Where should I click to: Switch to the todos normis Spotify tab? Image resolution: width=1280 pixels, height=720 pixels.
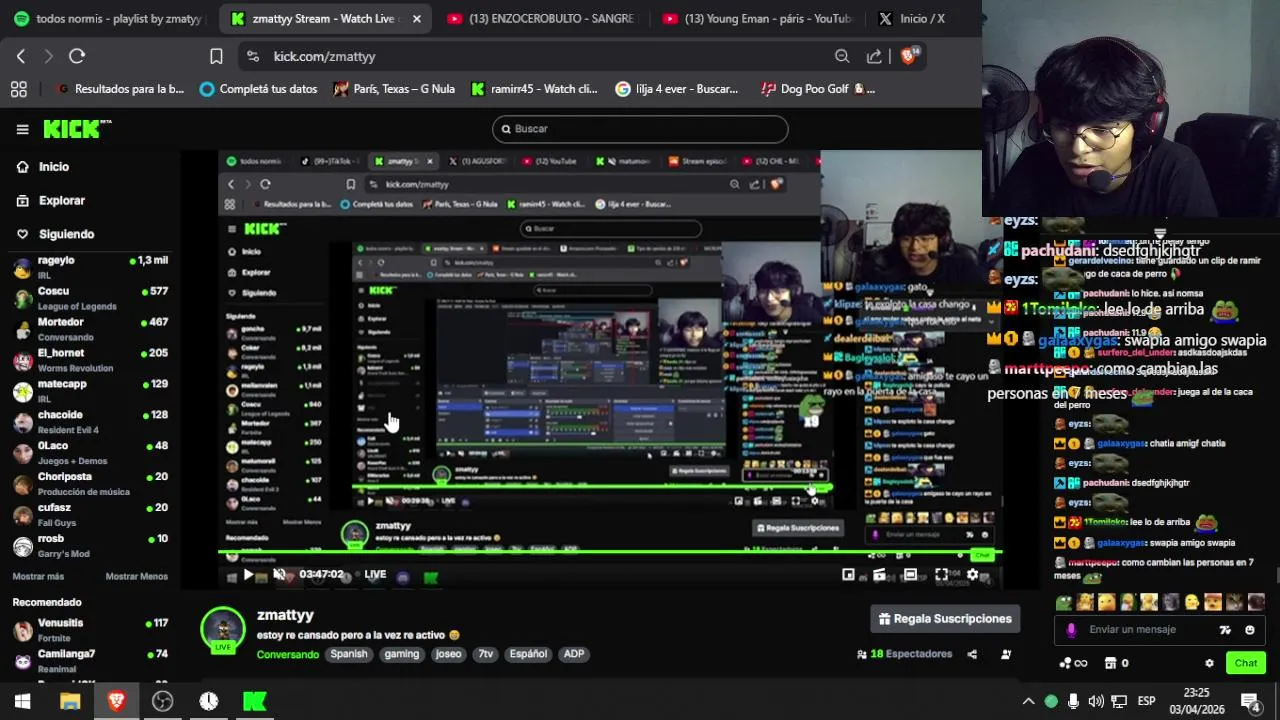click(108, 18)
